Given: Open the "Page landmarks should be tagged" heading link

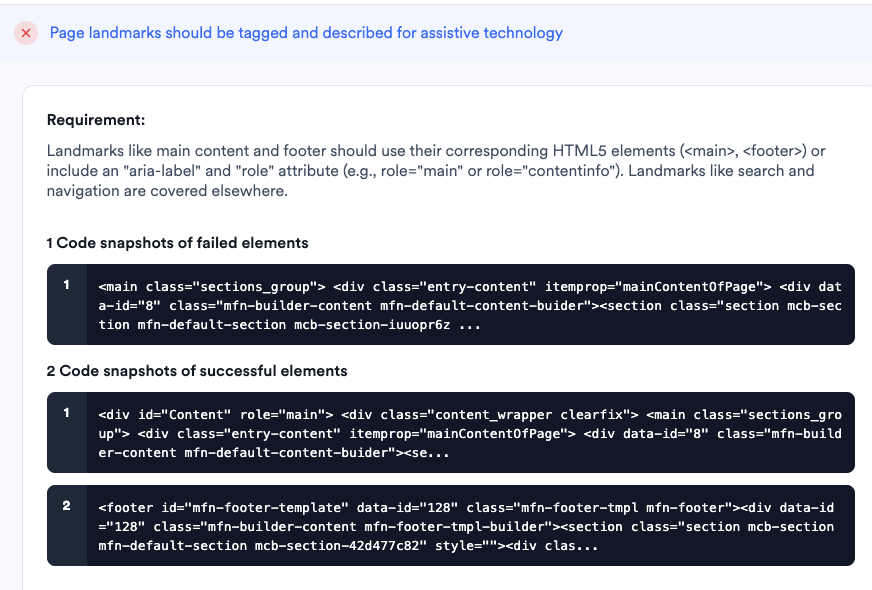Looking at the screenshot, I should 306,33.
